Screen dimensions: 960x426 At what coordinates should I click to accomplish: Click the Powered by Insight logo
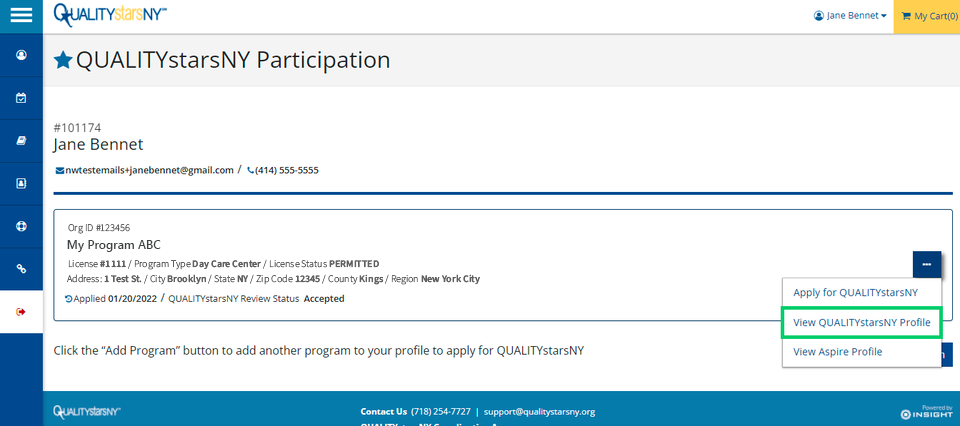pyautogui.click(x=926, y=412)
